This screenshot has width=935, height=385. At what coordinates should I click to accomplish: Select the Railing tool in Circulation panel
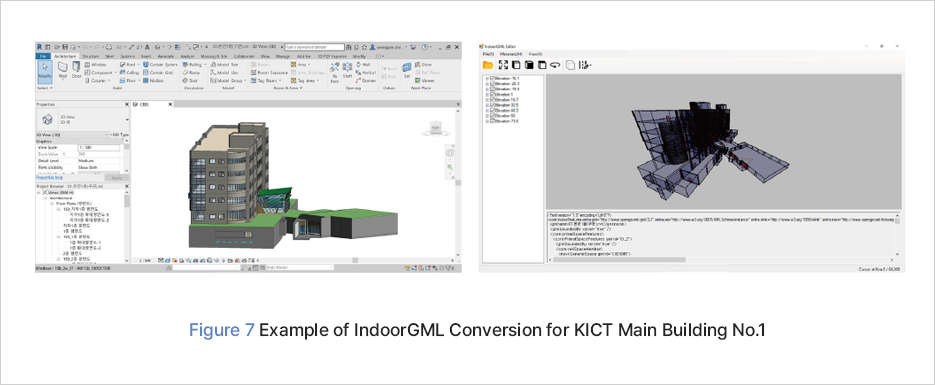(x=193, y=64)
